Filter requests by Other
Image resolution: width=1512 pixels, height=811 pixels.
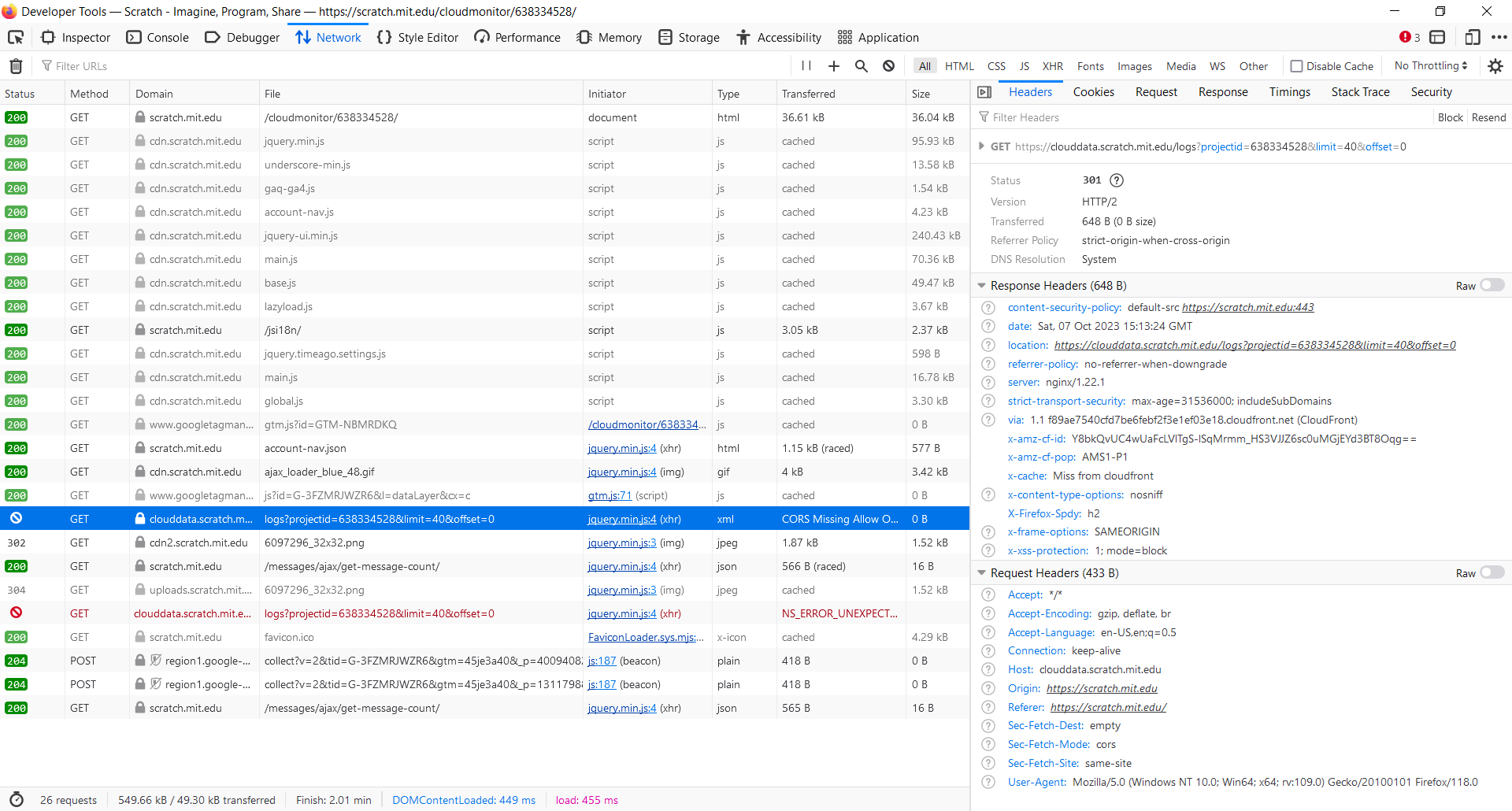click(1253, 66)
